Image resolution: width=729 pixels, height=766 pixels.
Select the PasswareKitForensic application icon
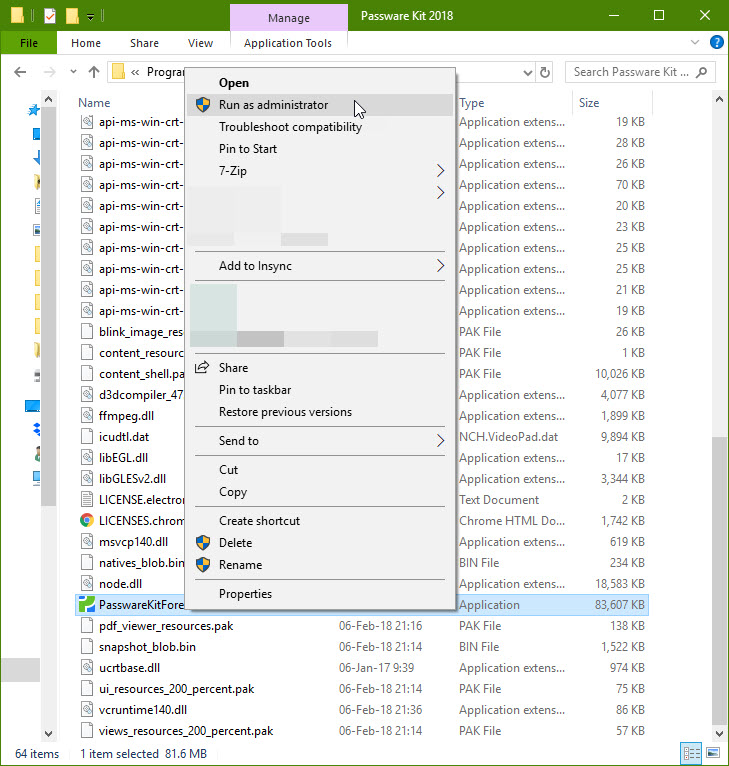tap(87, 605)
